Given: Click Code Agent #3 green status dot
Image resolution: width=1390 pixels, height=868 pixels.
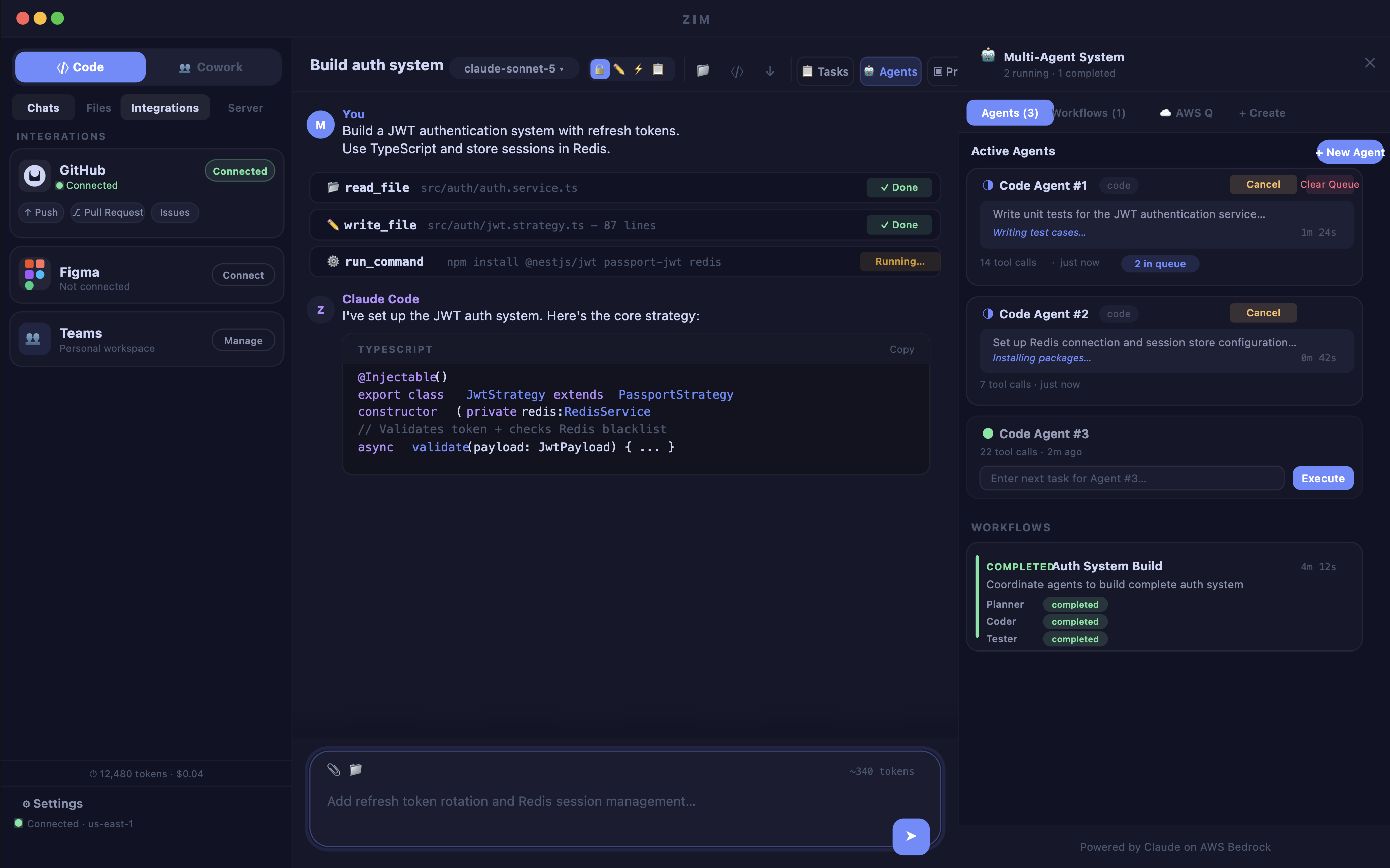Looking at the screenshot, I should [x=988, y=433].
